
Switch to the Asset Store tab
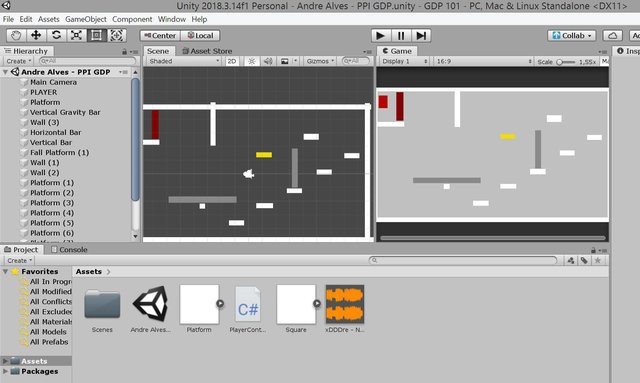[207, 51]
